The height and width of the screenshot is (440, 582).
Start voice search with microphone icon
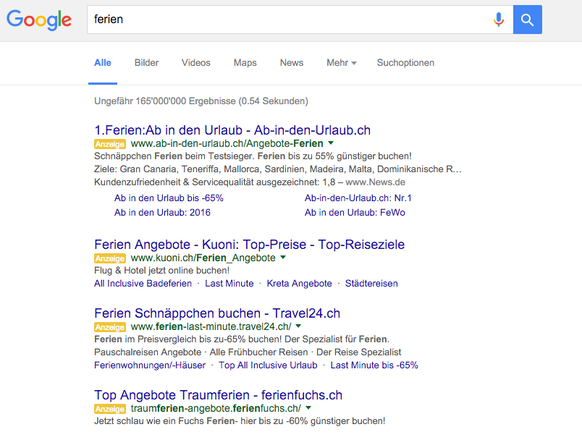click(x=498, y=19)
